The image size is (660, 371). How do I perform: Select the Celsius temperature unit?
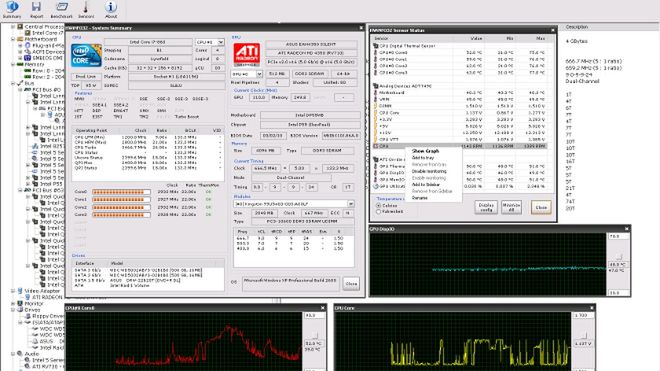click(378, 206)
